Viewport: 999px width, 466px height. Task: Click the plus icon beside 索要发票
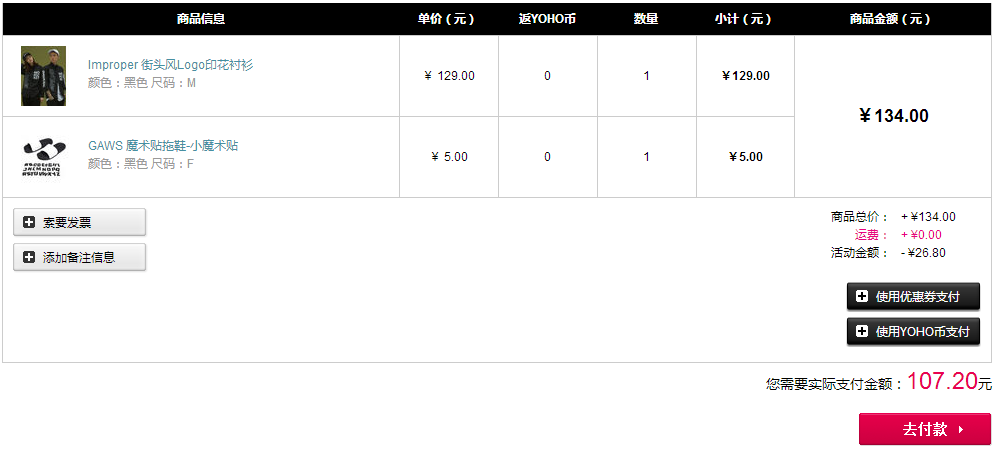29,222
